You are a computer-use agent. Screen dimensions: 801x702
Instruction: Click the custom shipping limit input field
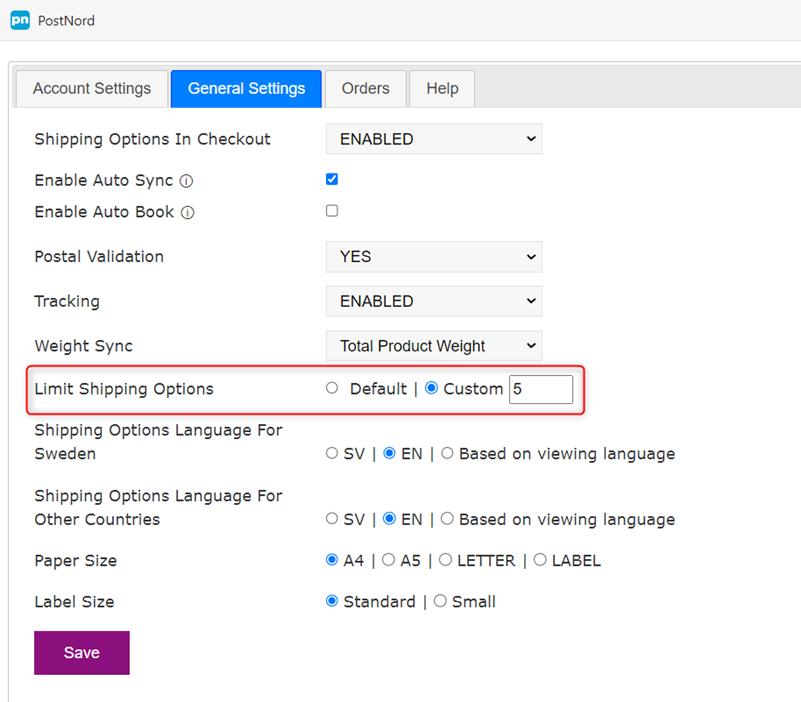tap(541, 389)
